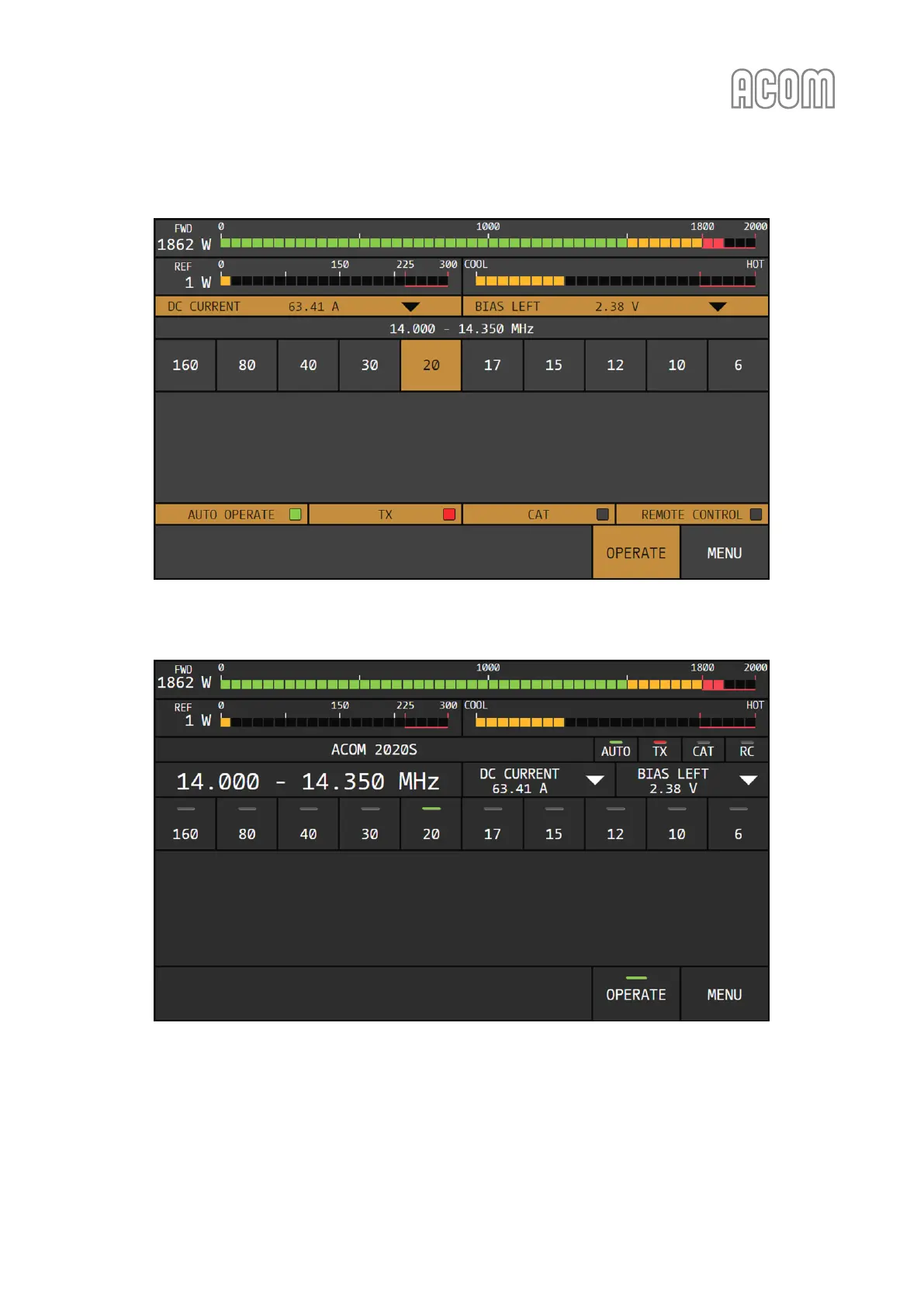Image resolution: width=924 pixels, height=1307 pixels.
Task: Select the 10 band in the lower screen
Action: point(677,825)
